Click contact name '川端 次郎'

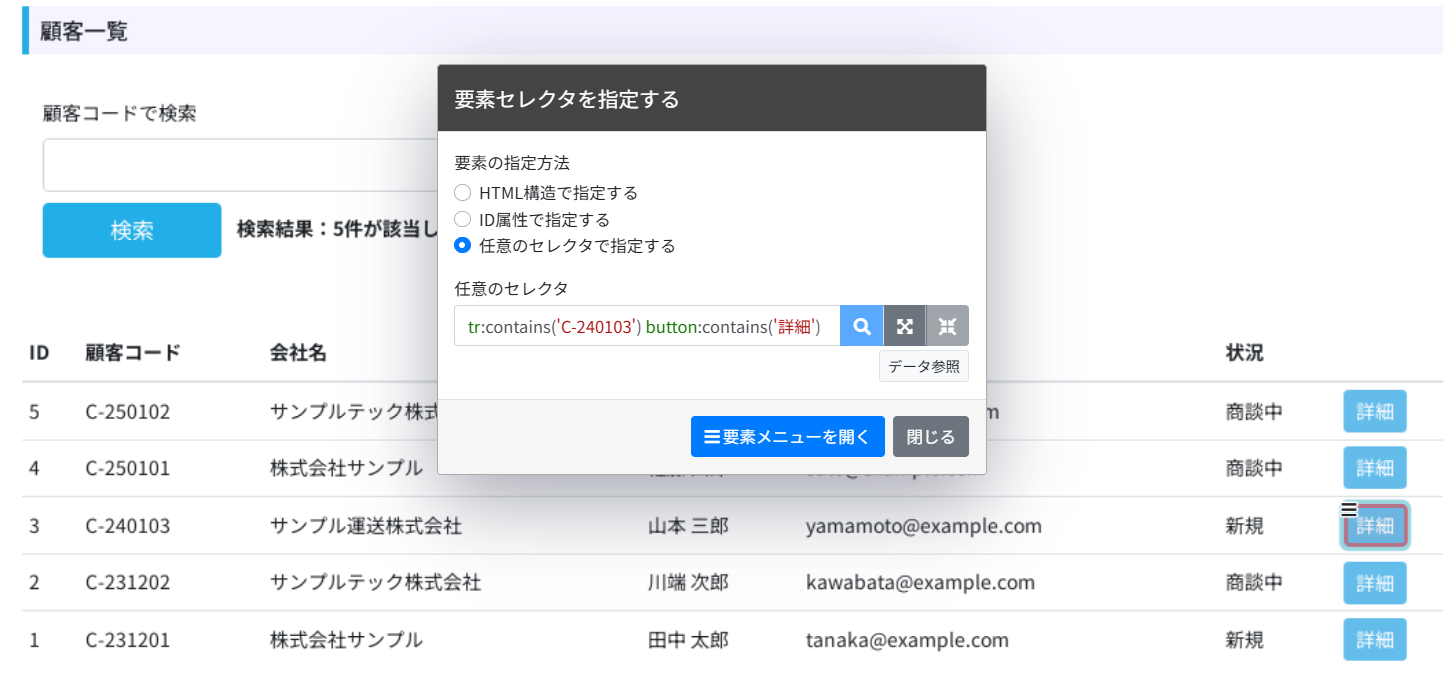point(688,583)
